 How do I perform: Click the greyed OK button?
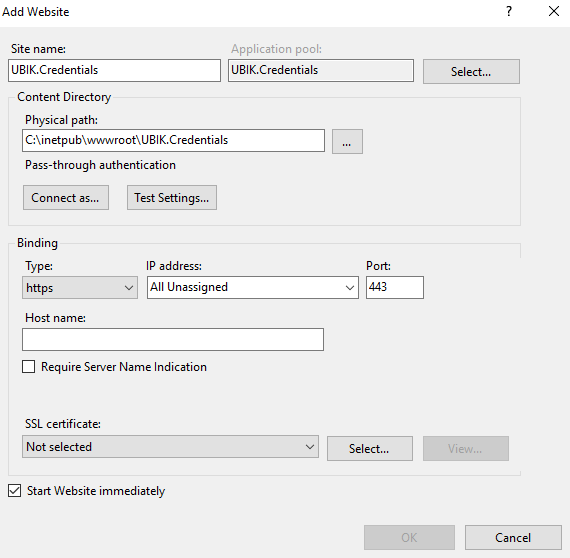click(409, 537)
